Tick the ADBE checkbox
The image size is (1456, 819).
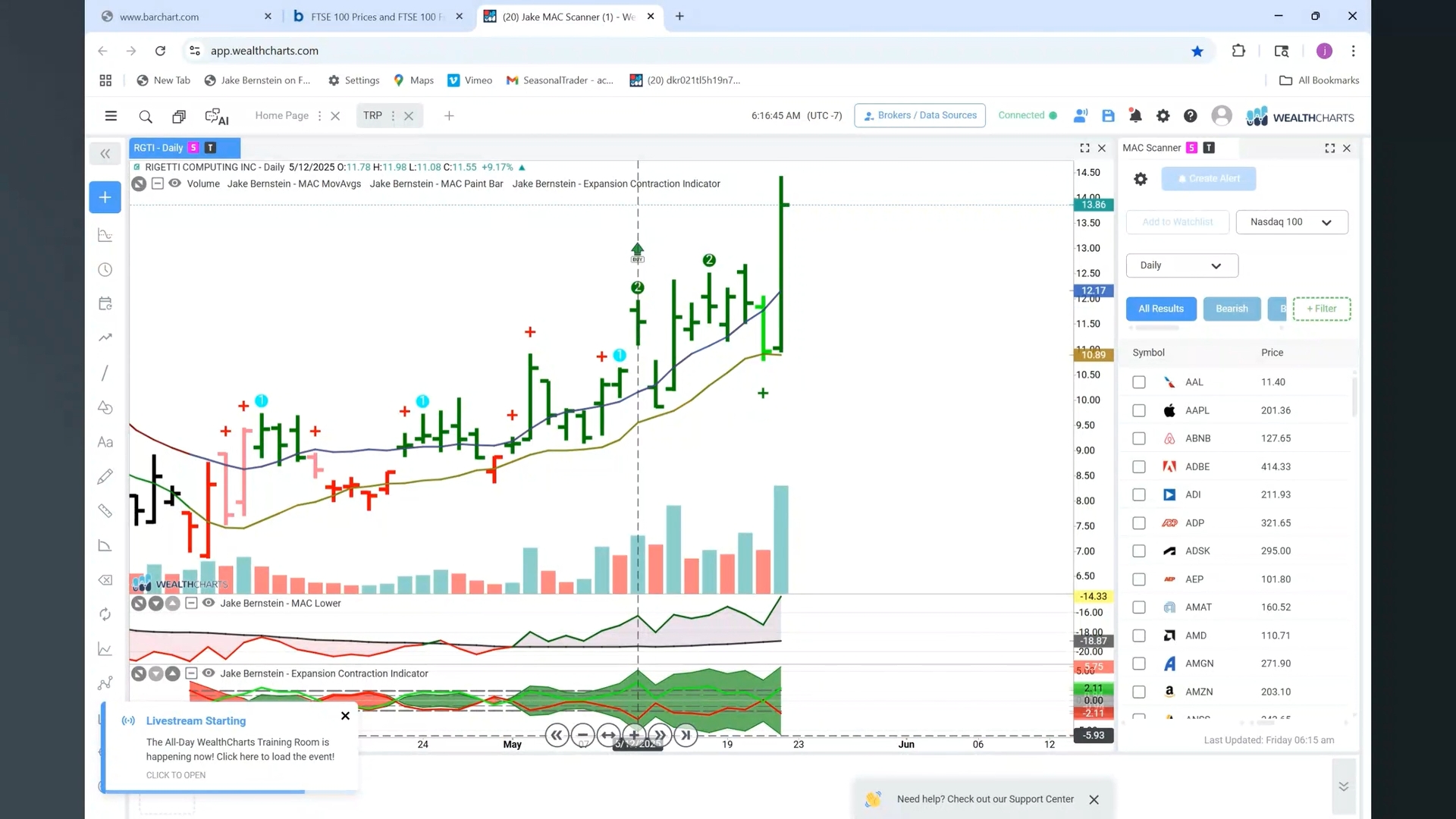point(1139,466)
